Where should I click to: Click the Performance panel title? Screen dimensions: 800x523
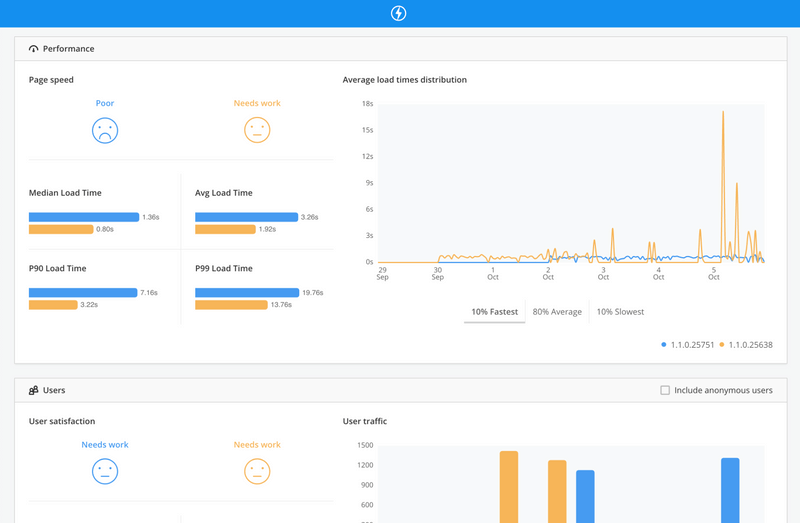tap(68, 49)
